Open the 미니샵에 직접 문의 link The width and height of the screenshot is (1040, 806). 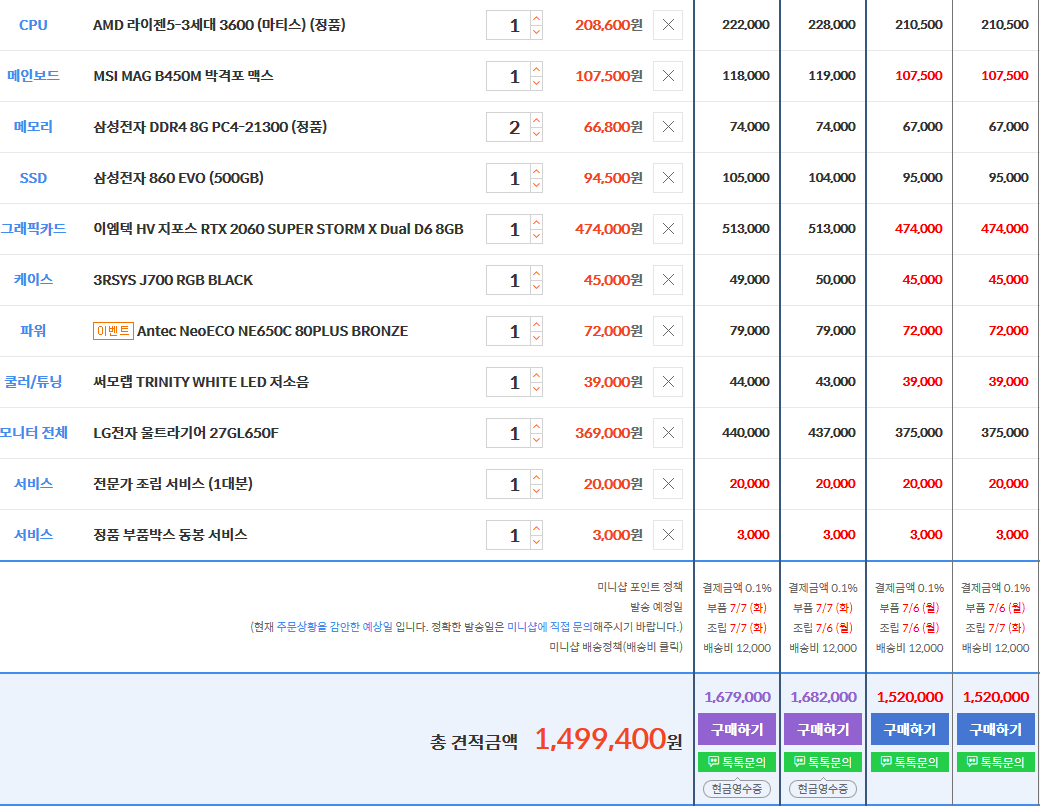pyautogui.click(x=550, y=627)
